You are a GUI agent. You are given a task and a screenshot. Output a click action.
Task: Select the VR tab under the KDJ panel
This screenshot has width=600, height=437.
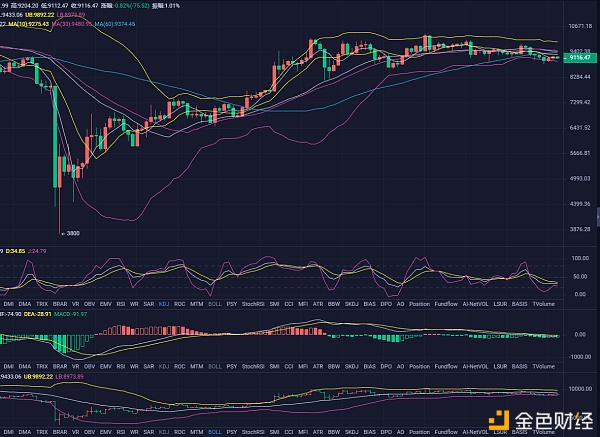[x=75, y=304]
